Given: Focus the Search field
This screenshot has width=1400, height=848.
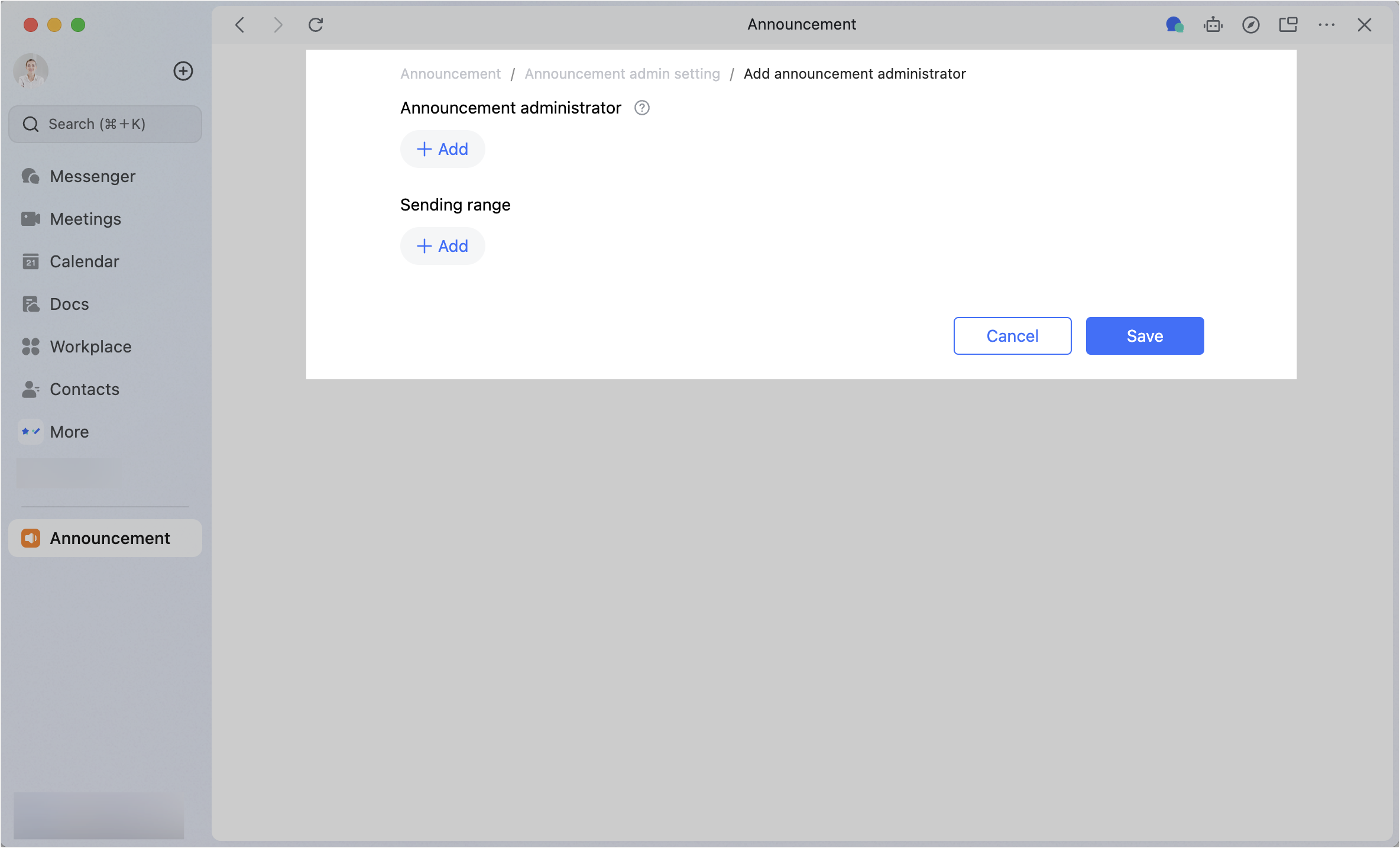Looking at the screenshot, I should 105,124.
